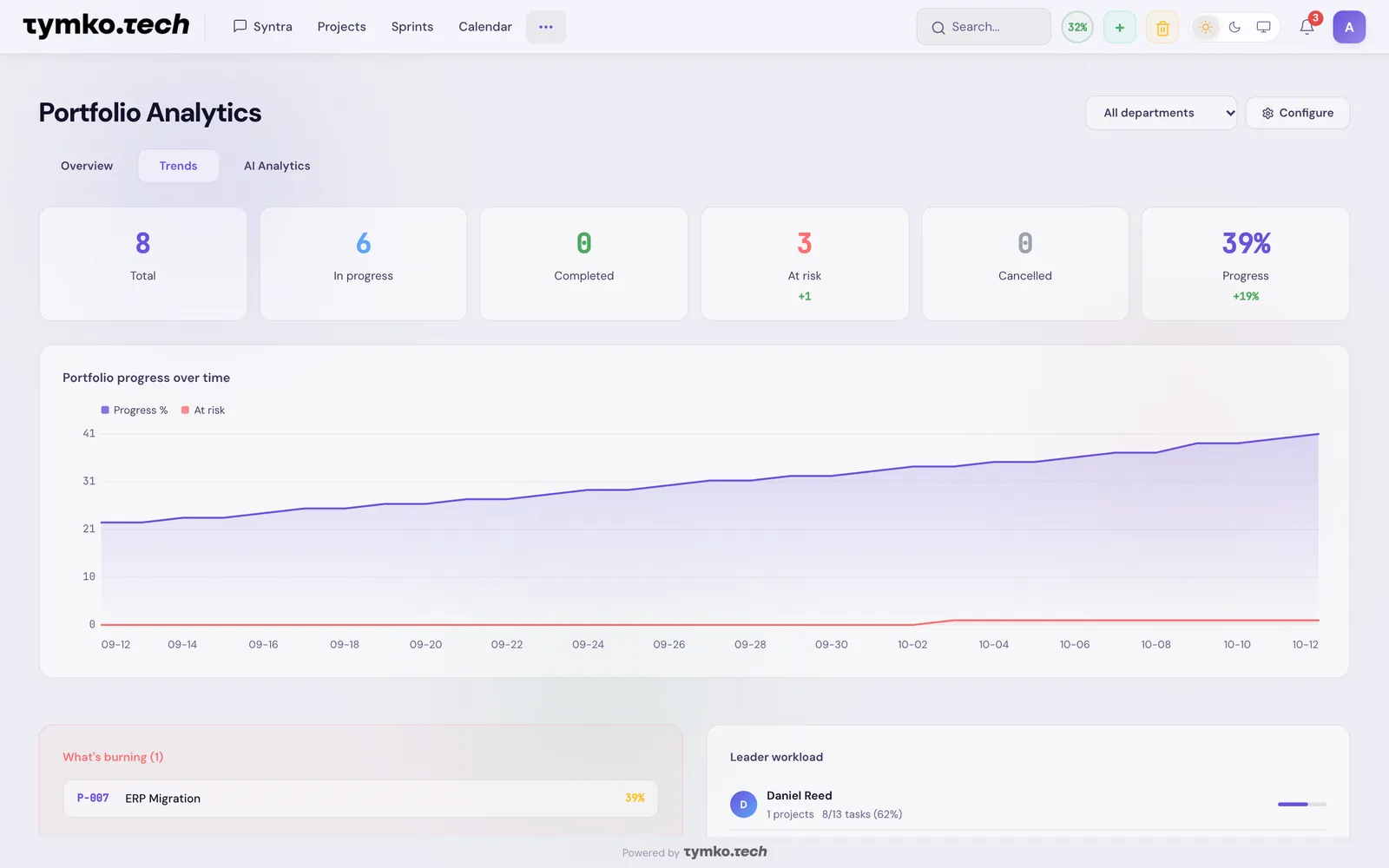The image size is (1389, 868).
Task: Click the What's burning (1) heading
Action: tap(113, 757)
